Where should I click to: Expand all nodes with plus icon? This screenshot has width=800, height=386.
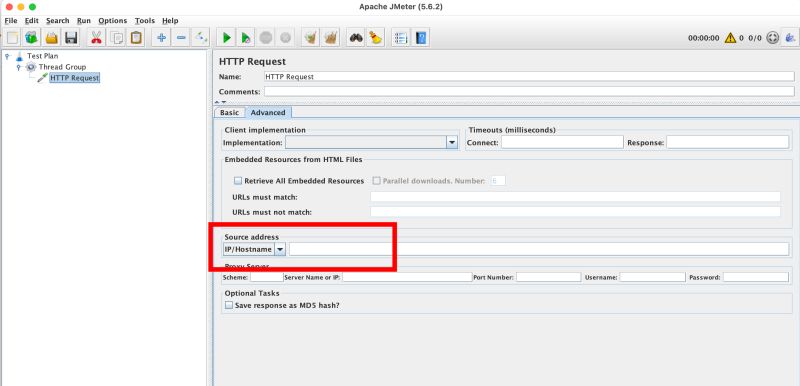(x=162, y=38)
